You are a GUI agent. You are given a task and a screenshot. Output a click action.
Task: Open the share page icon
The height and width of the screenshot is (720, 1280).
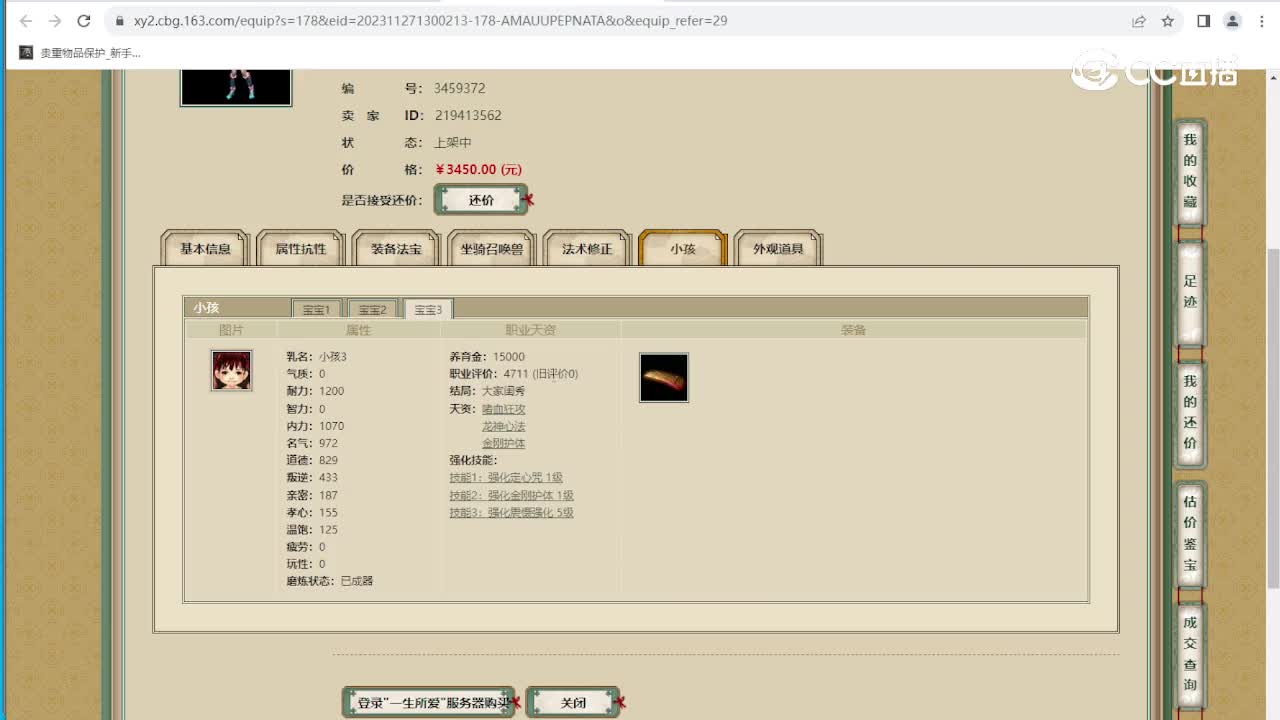[1139, 20]
